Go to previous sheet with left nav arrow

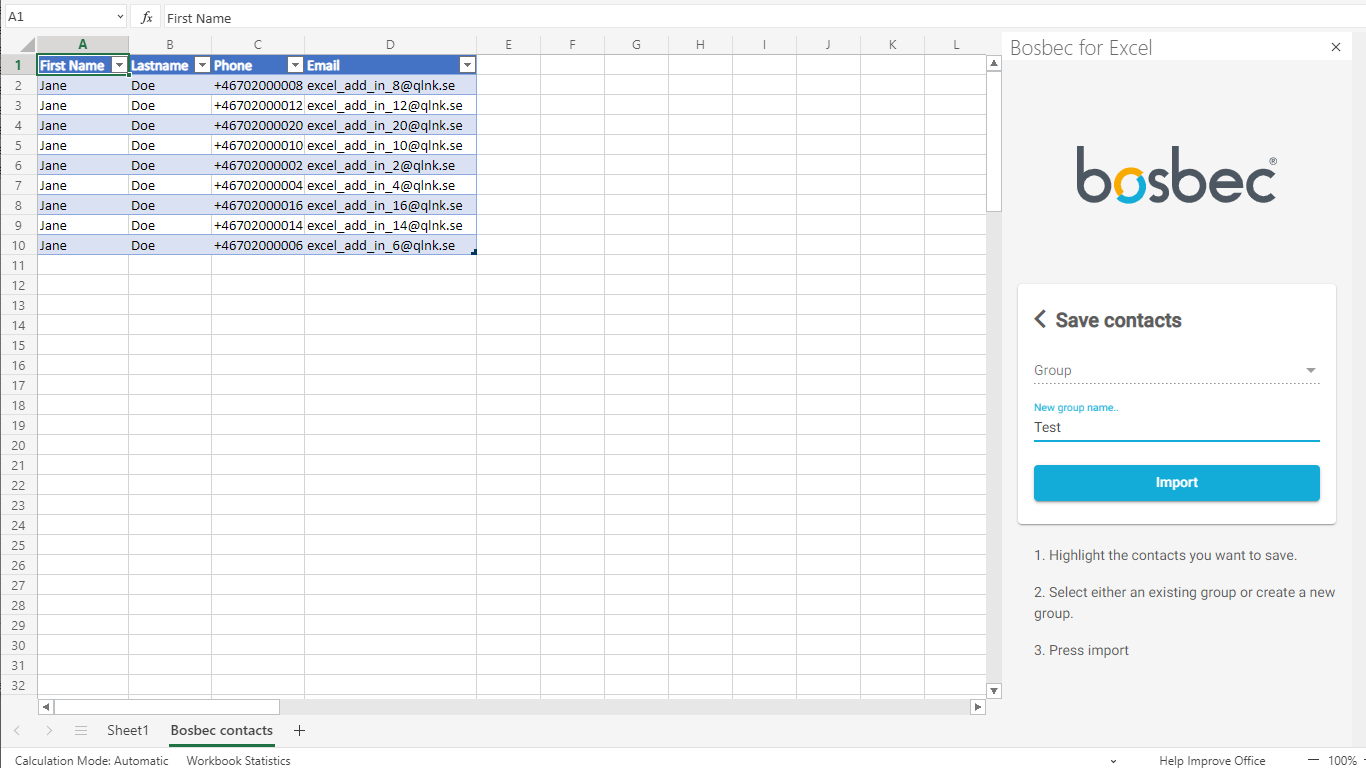(17, 731)
